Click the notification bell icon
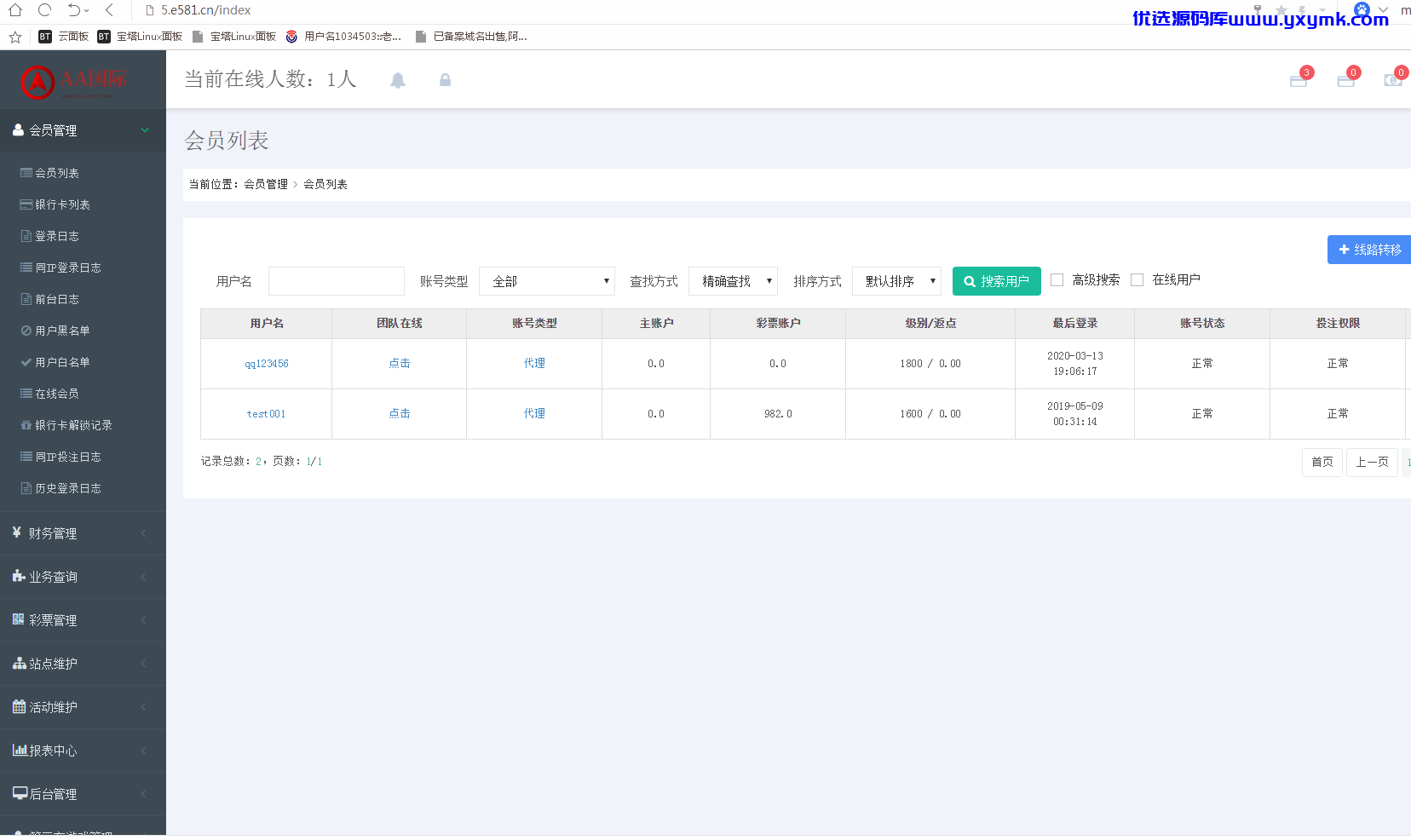 [398, 80]
